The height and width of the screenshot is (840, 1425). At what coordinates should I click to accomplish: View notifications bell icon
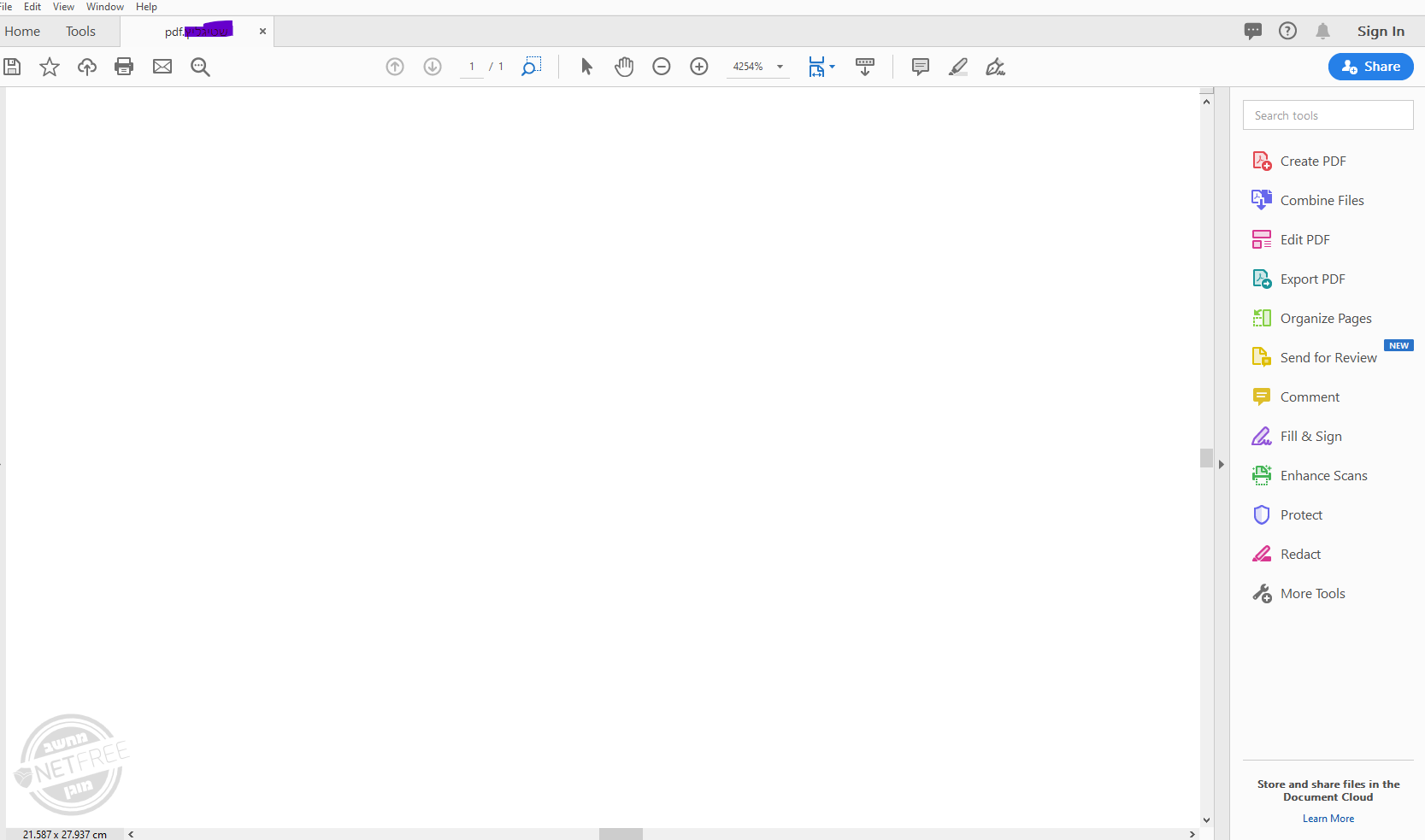[x=1323, y=32]
